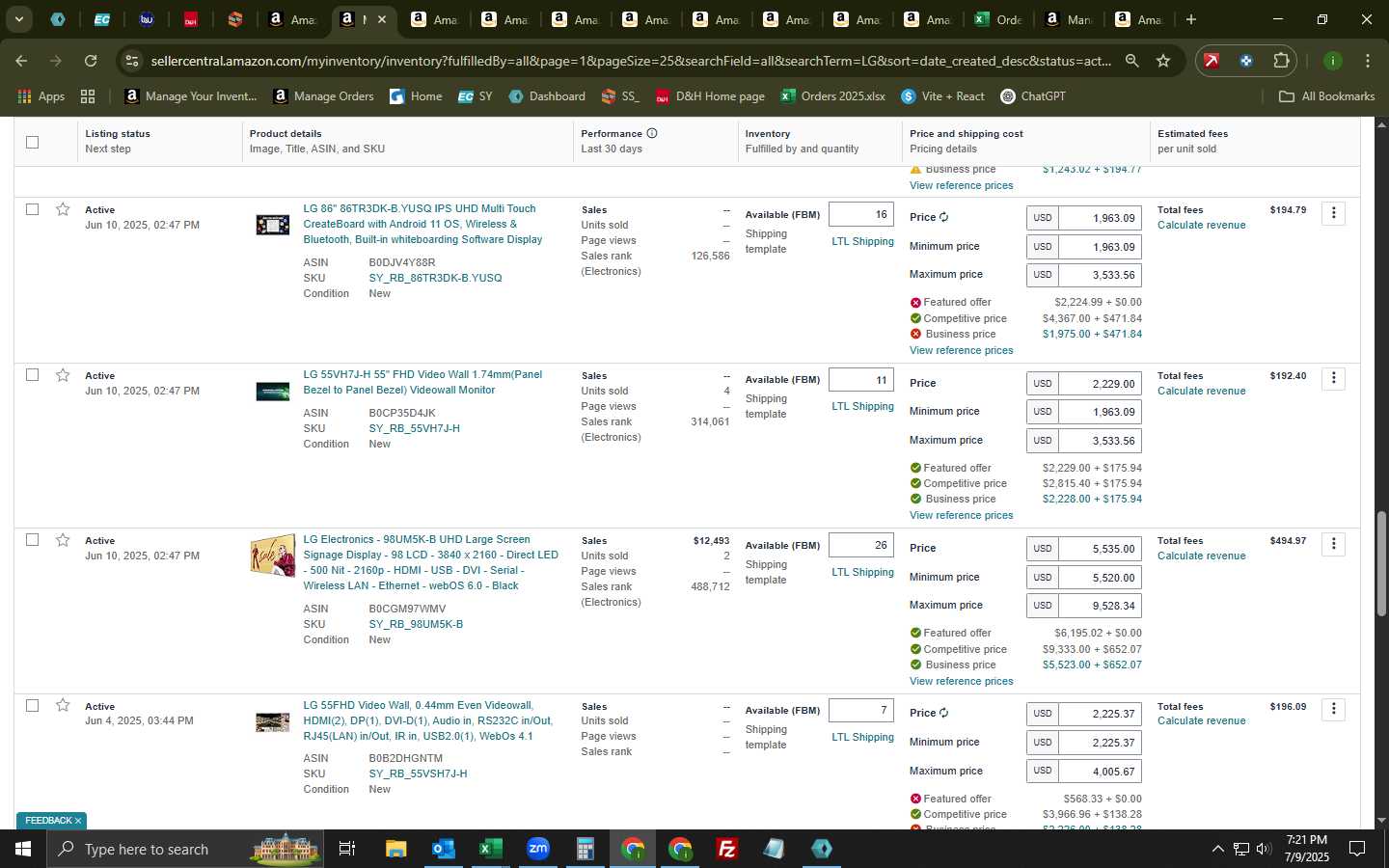Mark the 98UM5K-B listing with the star
1389x868 pixels.
(x=63, y=540)
